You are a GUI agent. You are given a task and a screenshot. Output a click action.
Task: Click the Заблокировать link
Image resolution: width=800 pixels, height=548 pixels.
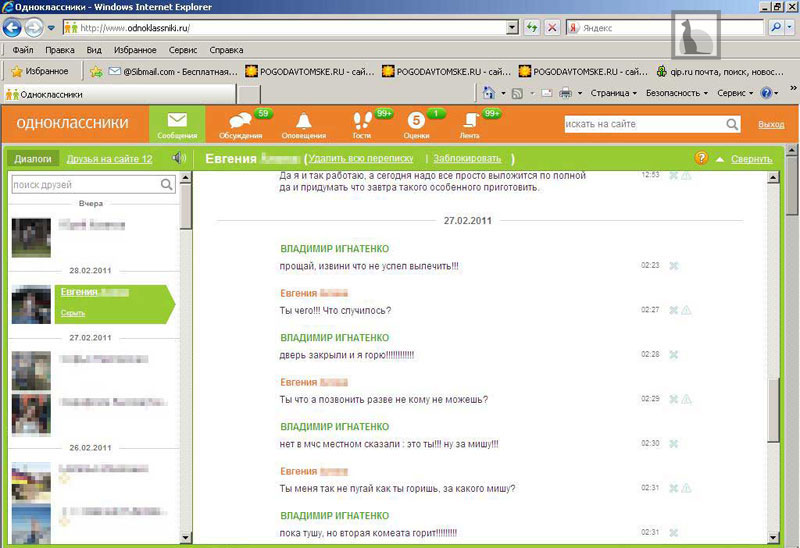pos(467,159)
